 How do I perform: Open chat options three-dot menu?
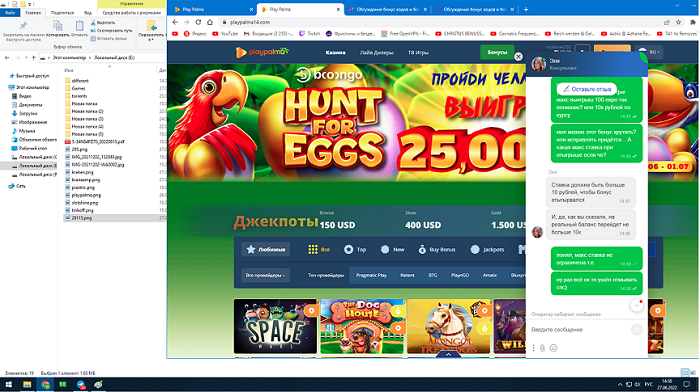coord(533,348)
